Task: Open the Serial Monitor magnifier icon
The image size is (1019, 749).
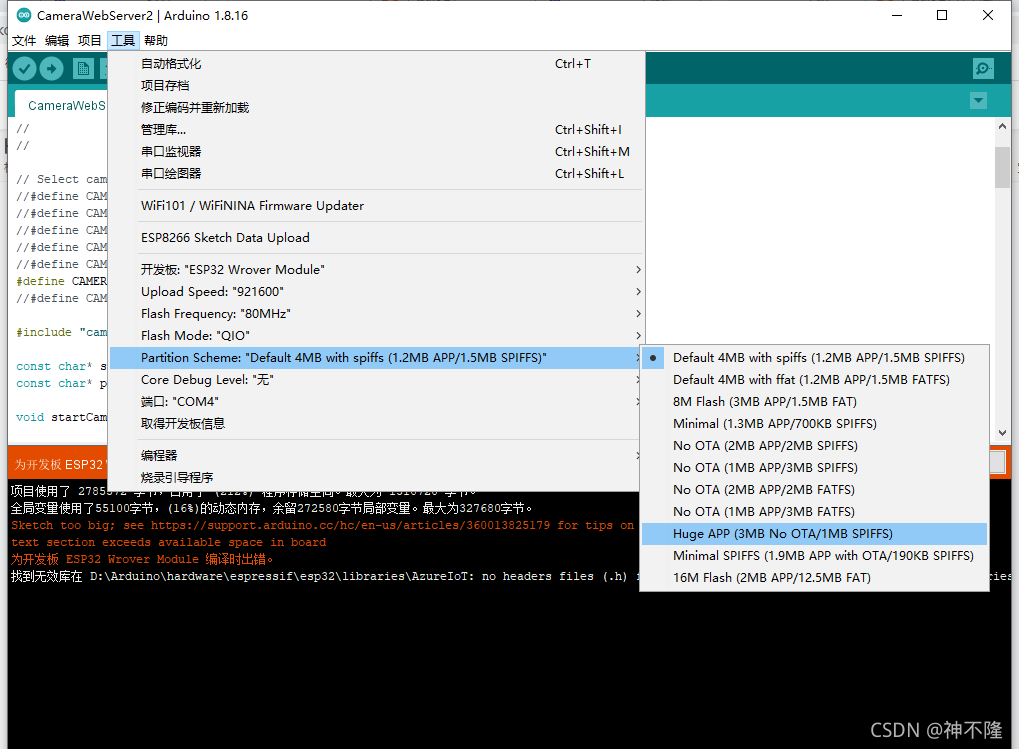Action: 983,68
